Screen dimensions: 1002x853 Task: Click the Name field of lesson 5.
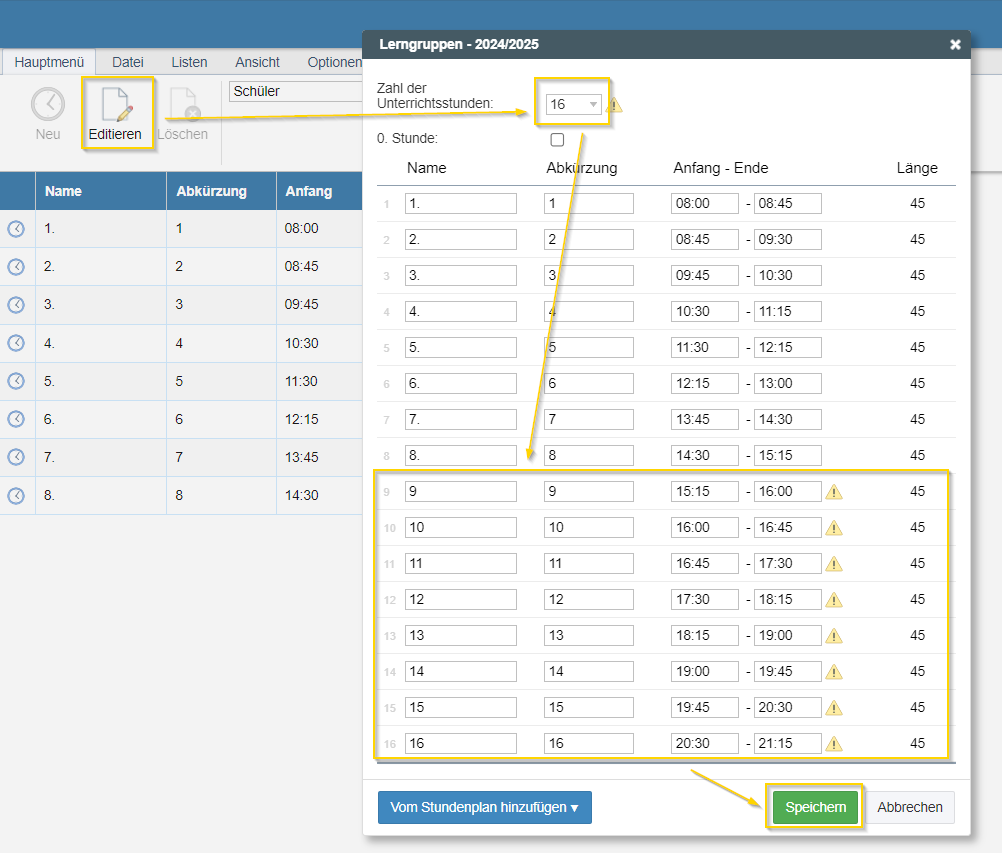461,348
